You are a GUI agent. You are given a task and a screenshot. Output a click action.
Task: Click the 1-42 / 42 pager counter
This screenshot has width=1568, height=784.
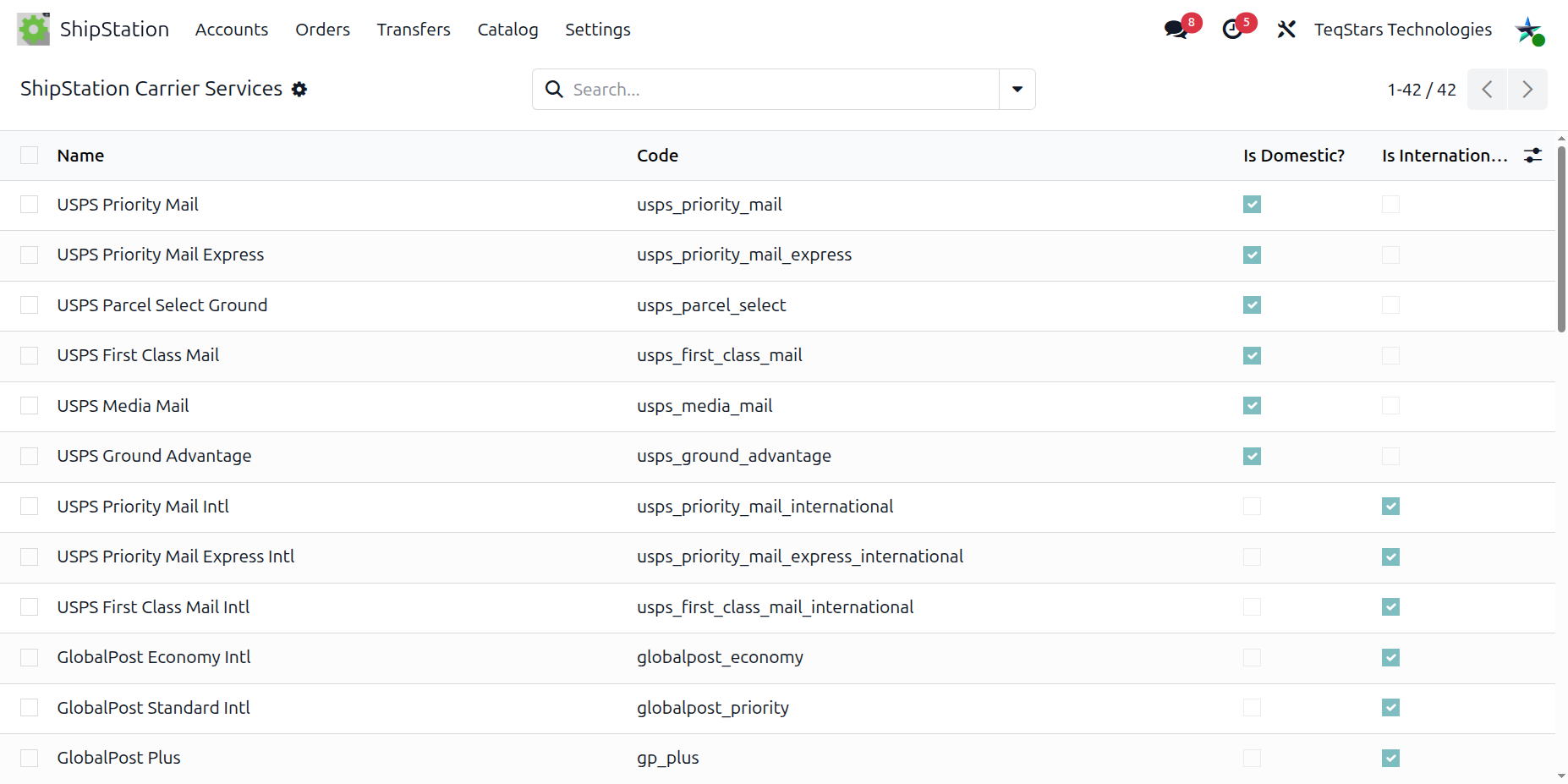coord(1422,90)
